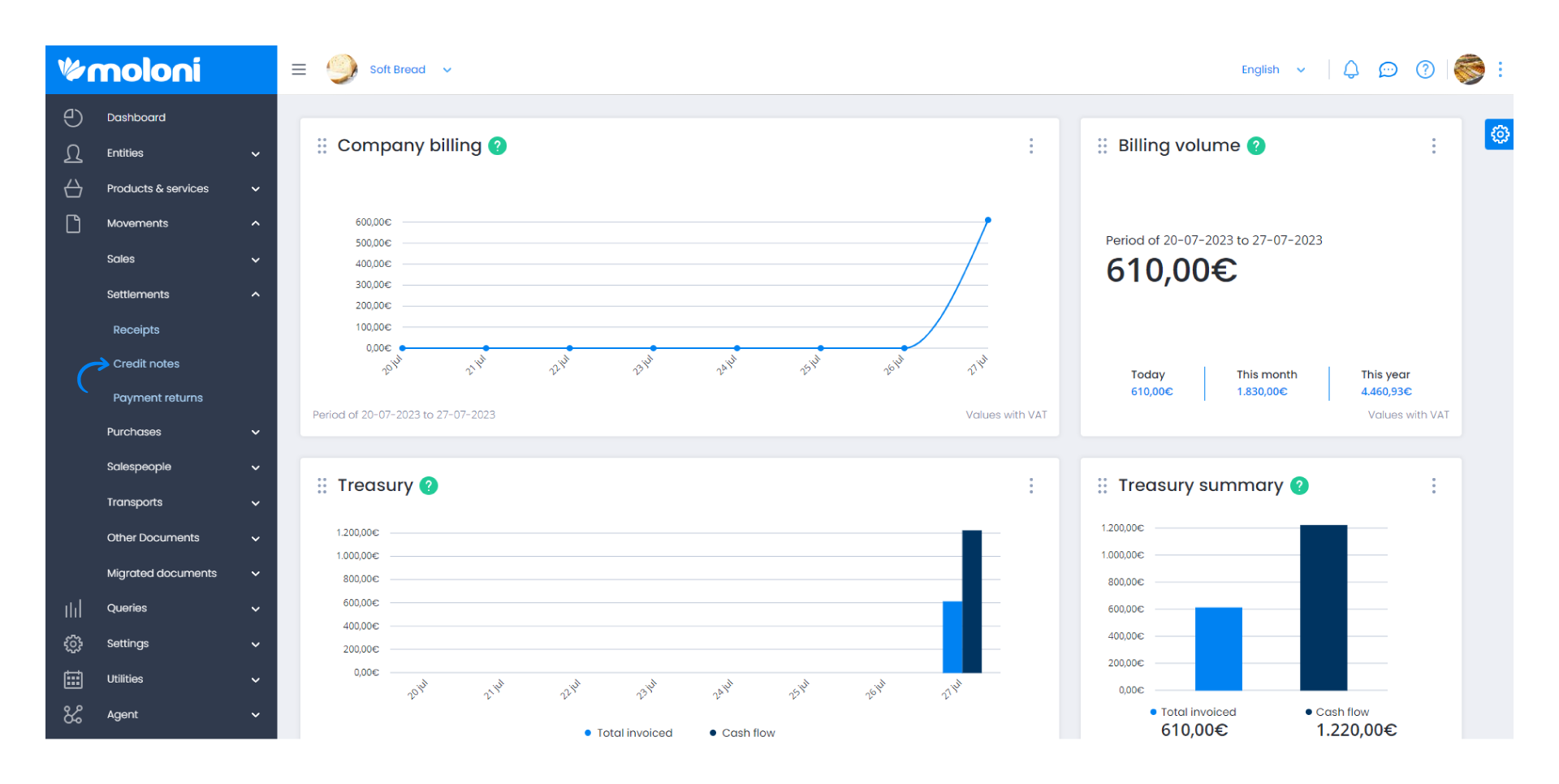Click the Settings gear icon in sidebar

point(73,644)
